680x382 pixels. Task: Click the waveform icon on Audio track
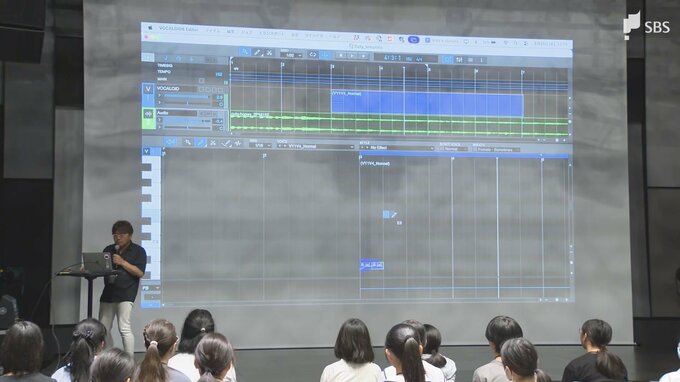pos(148,114)
